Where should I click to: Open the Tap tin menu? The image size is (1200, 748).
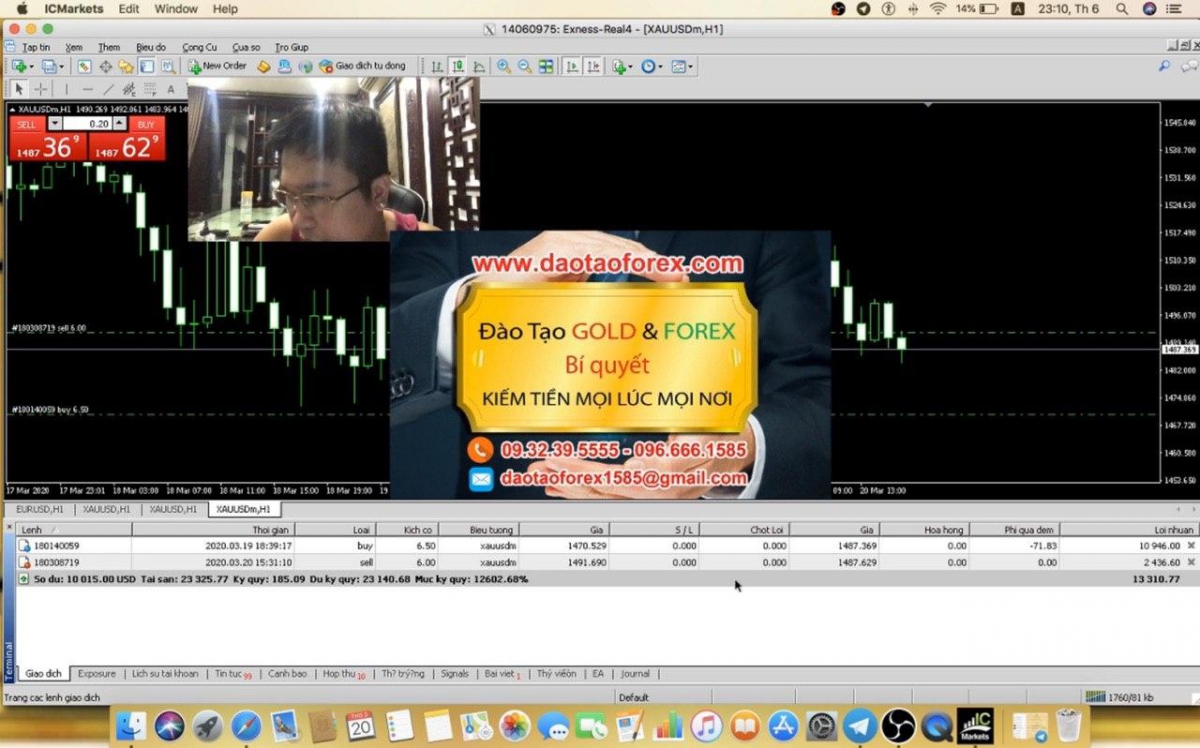coord(36,47)
